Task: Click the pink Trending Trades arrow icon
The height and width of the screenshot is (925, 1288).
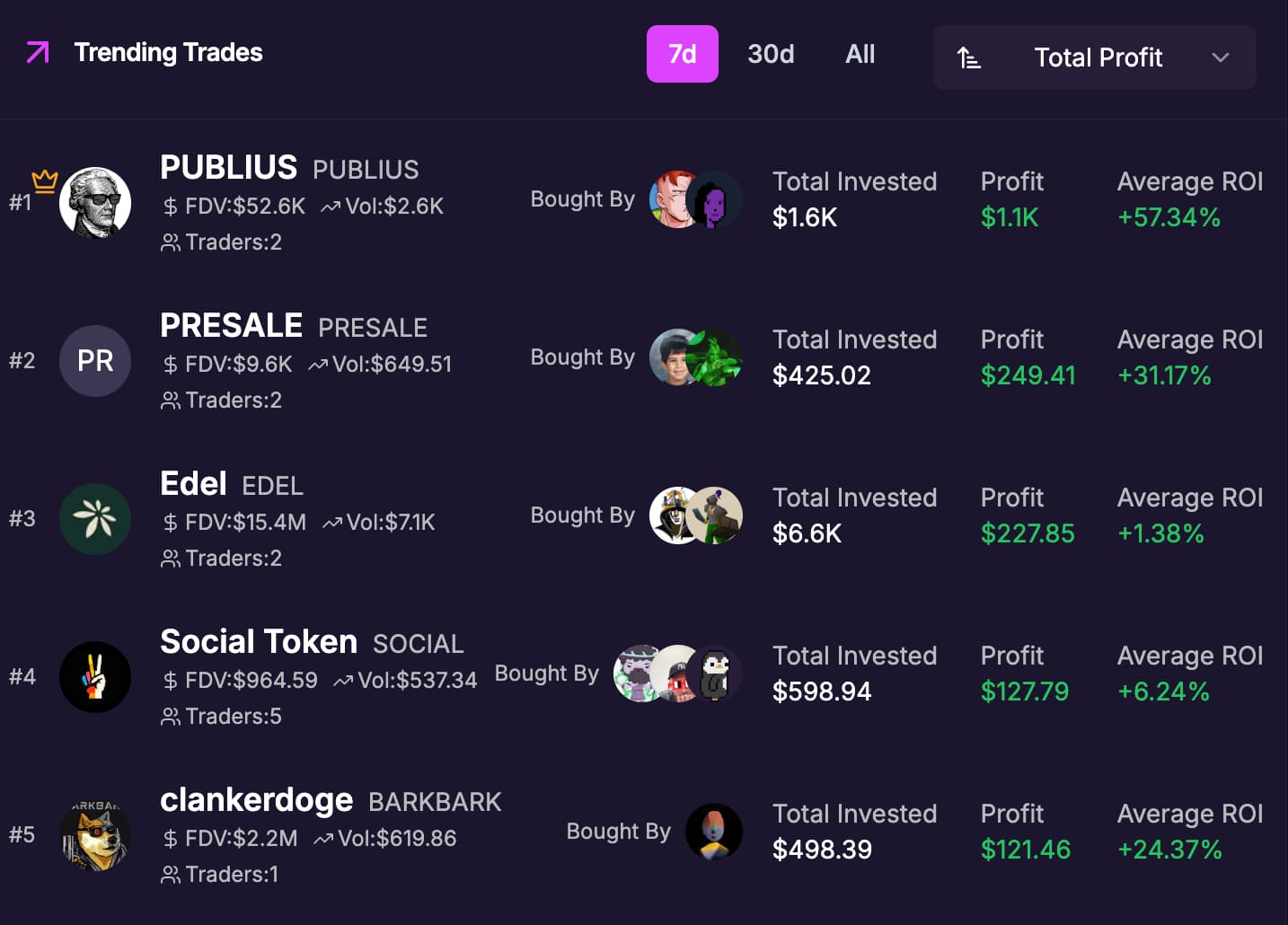Action: [x=38, y=52]
